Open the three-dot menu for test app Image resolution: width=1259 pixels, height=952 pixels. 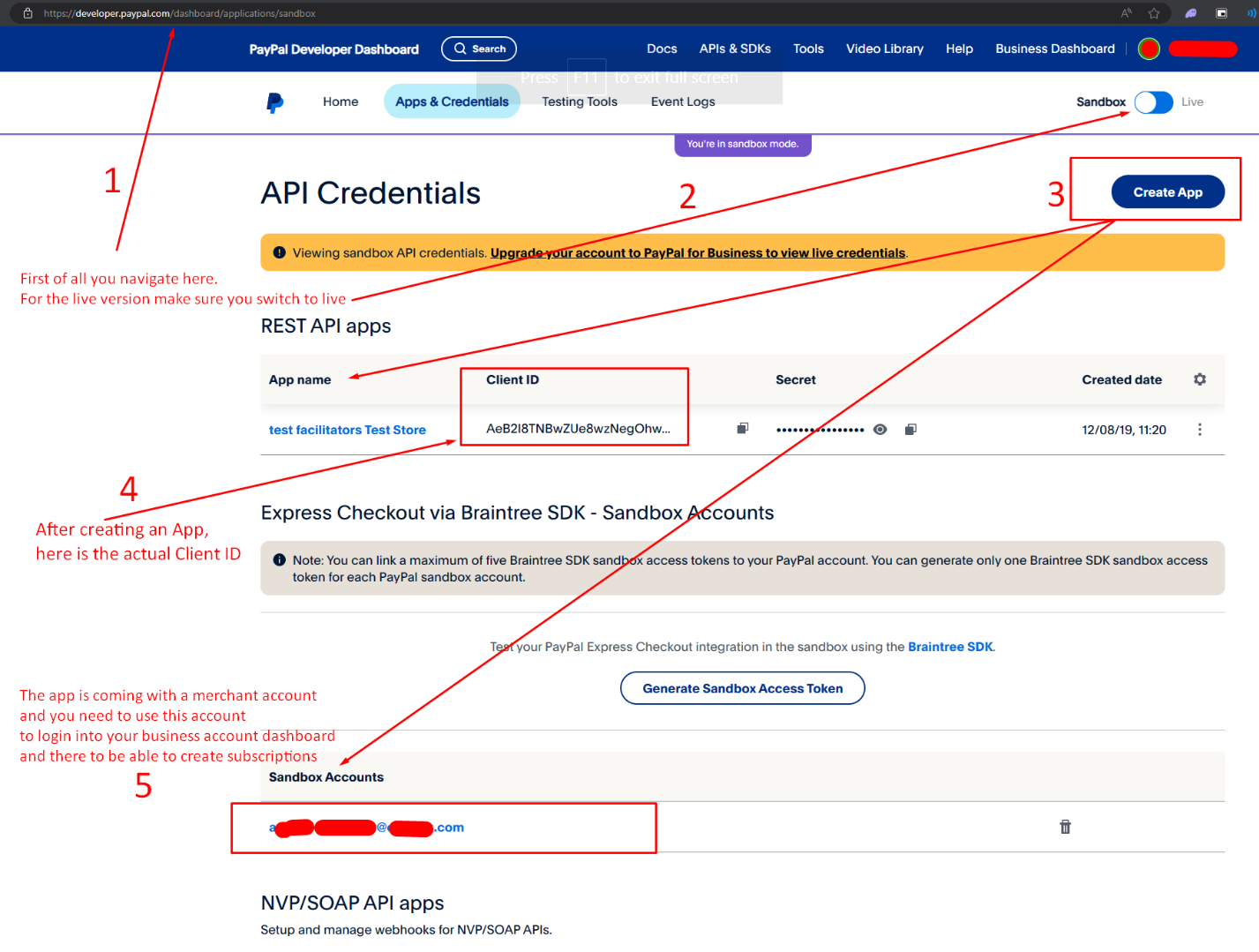point(1199,430)
